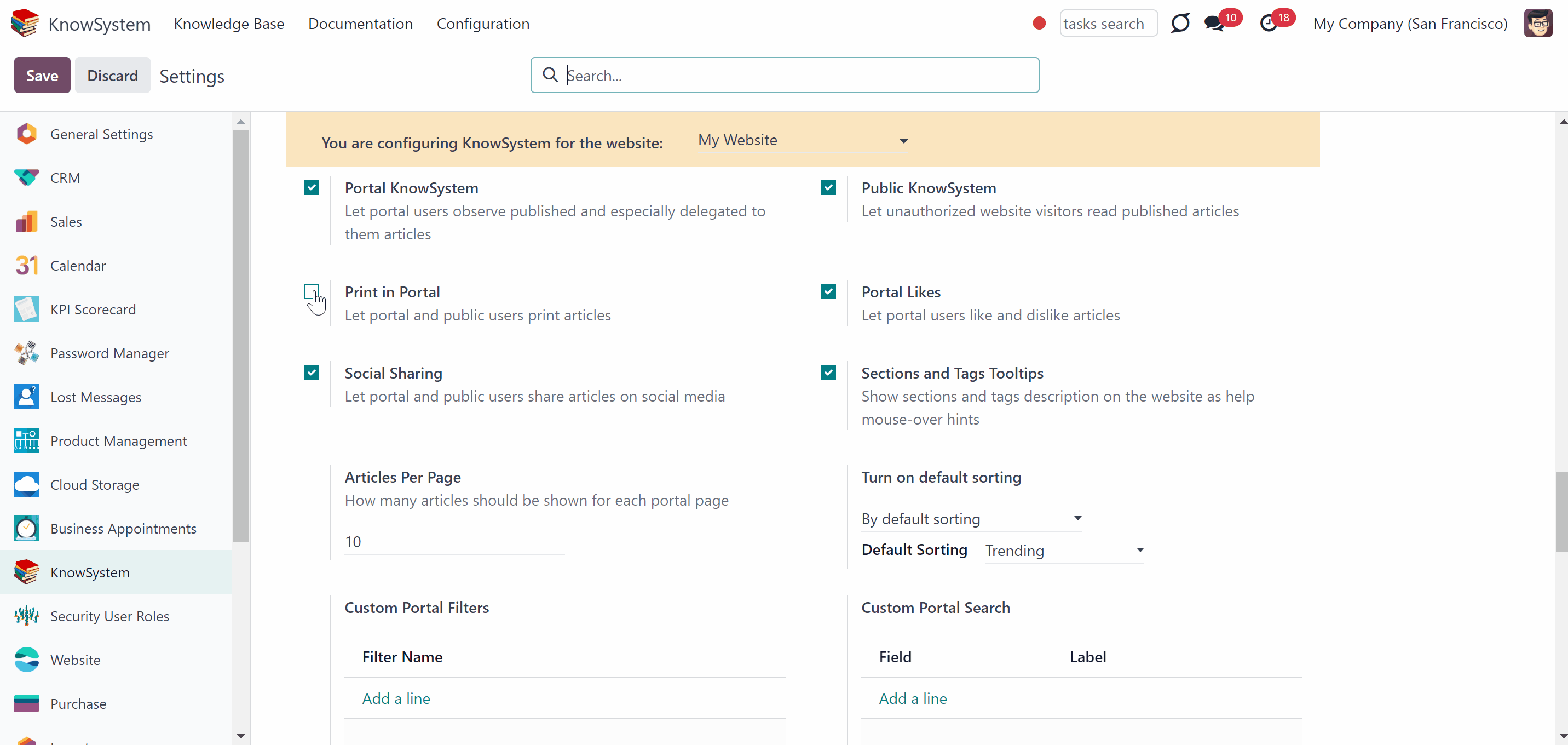Disable the Portal Likes checkbox
This screenshot has height=745, width=1568.
pyautogui.click(x=828, y=291)
